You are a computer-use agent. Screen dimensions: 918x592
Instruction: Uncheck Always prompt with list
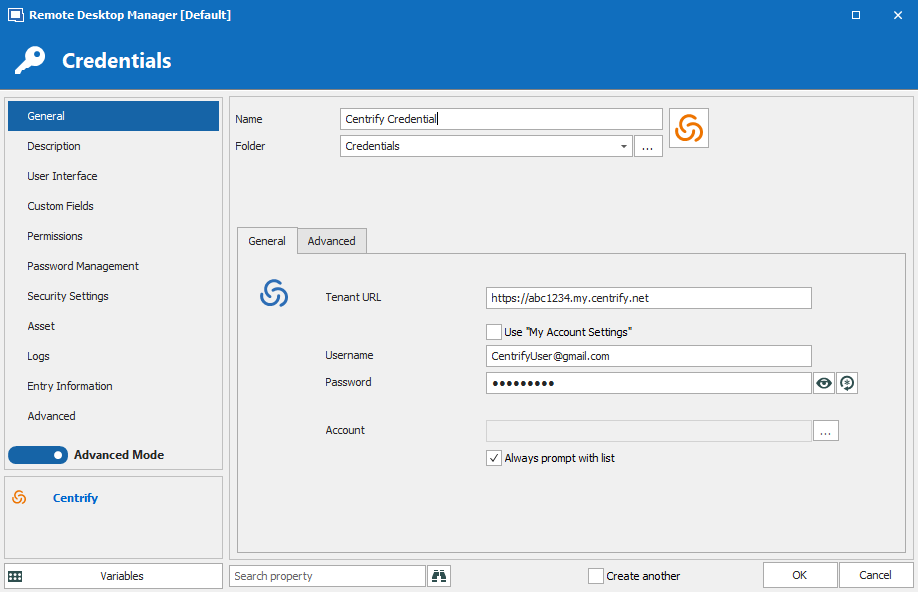click(494, 458)
